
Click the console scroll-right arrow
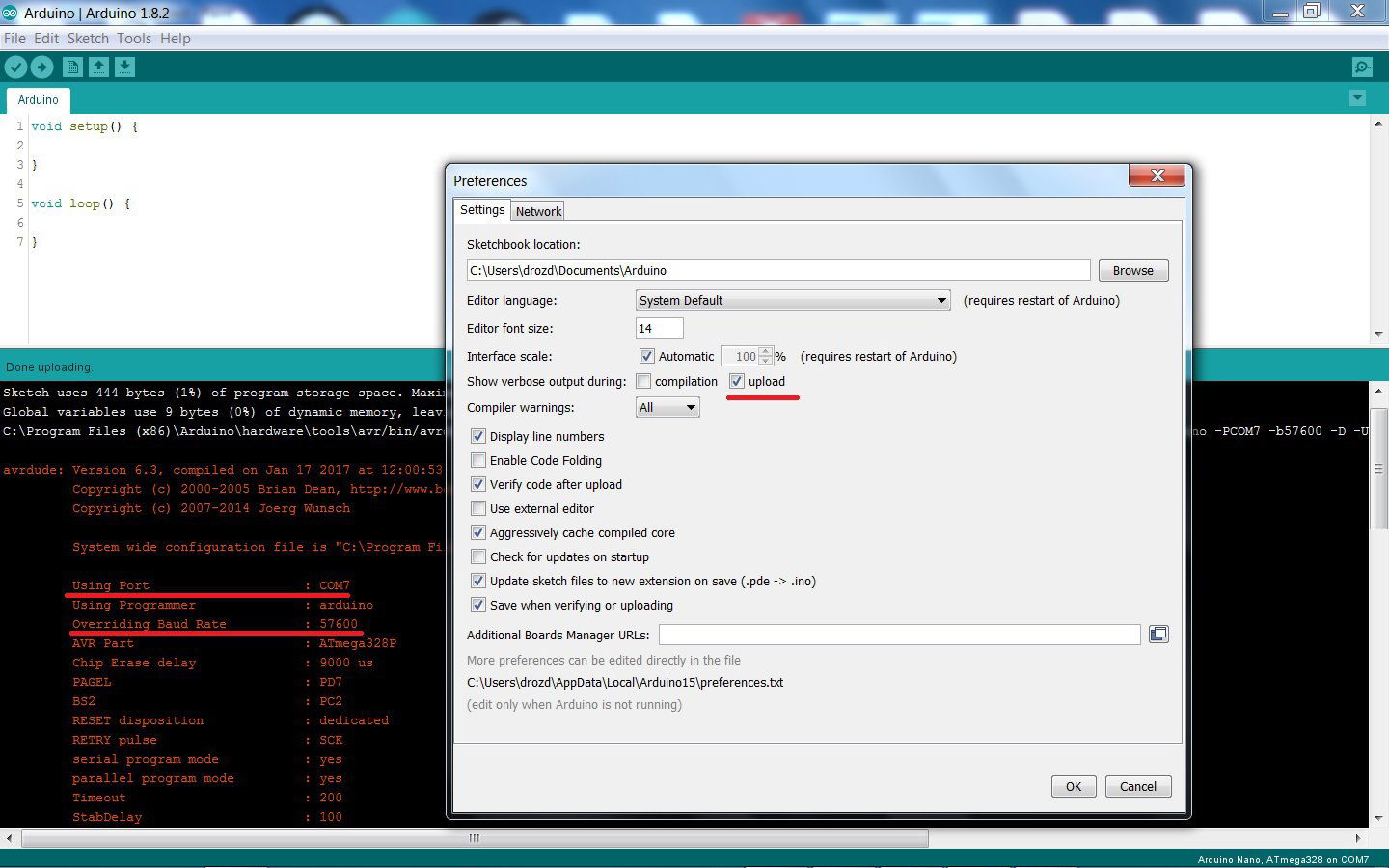[1359, 838]
